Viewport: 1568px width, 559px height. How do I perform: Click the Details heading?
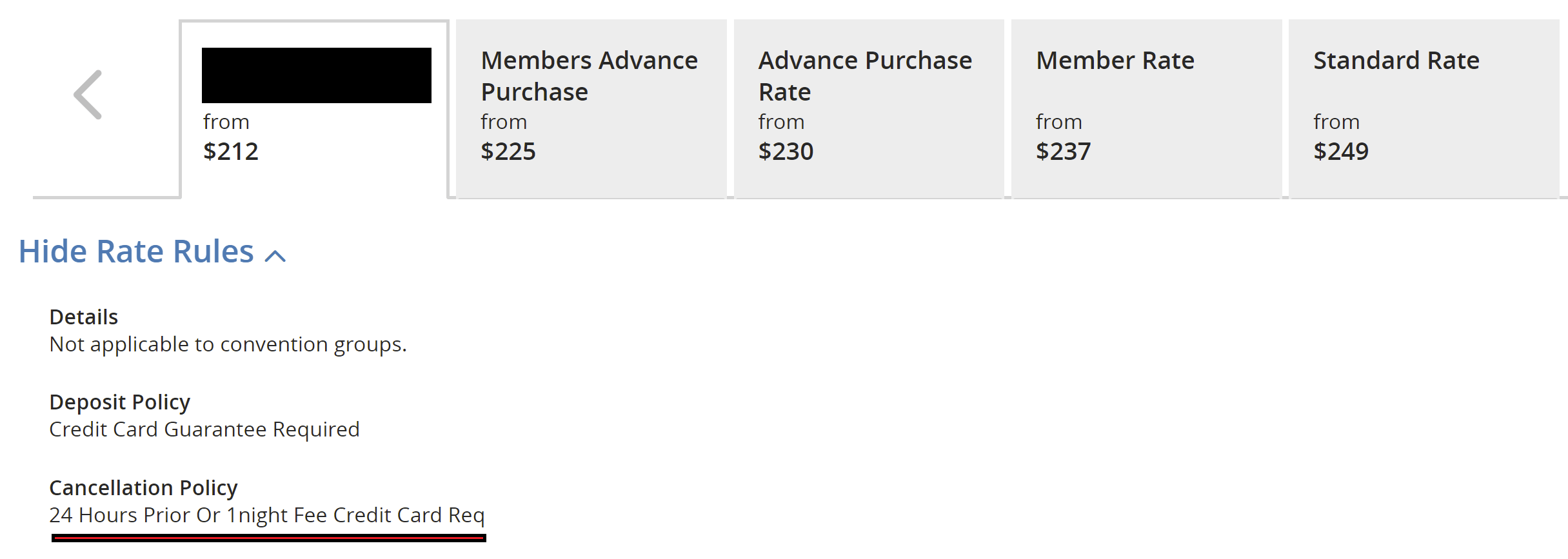click(x=84, y=317)
